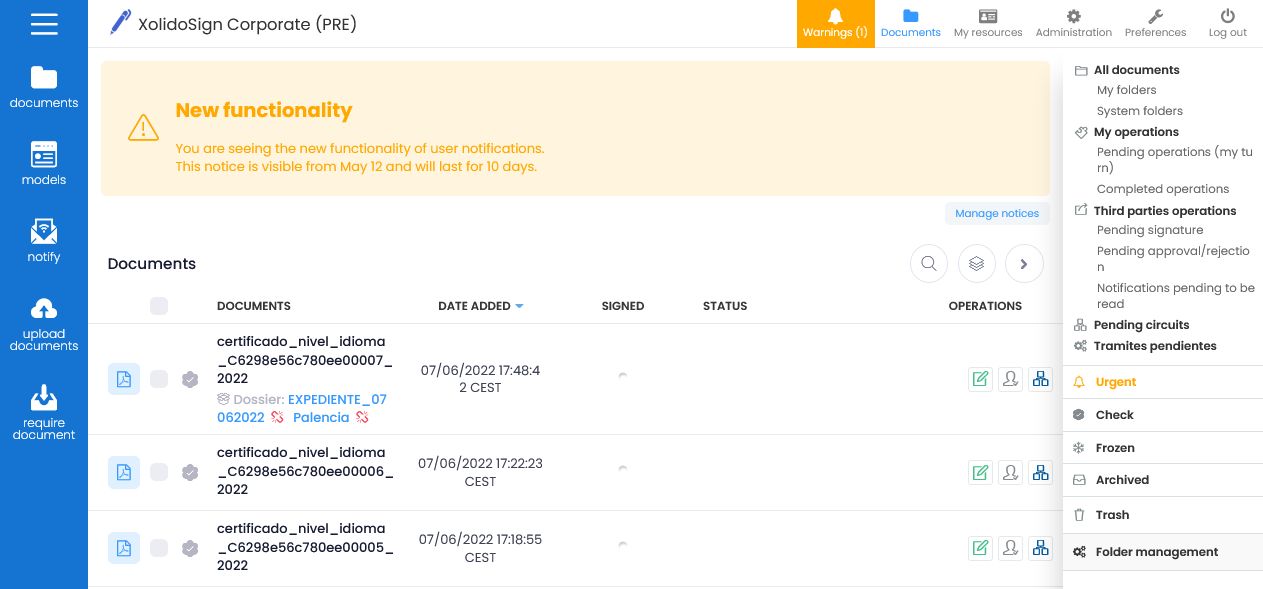Click Log out
The image size is (1263, 589).
pyautogui.click(x=1228, y=24)
